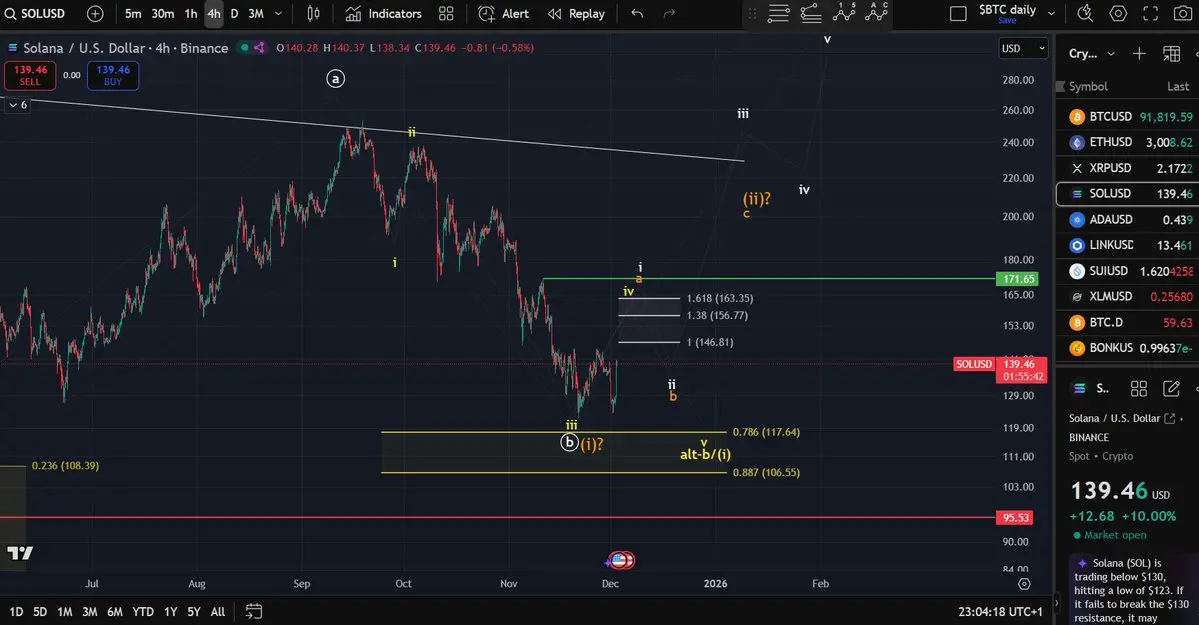Start bar Replay mode

pos(577,14)
